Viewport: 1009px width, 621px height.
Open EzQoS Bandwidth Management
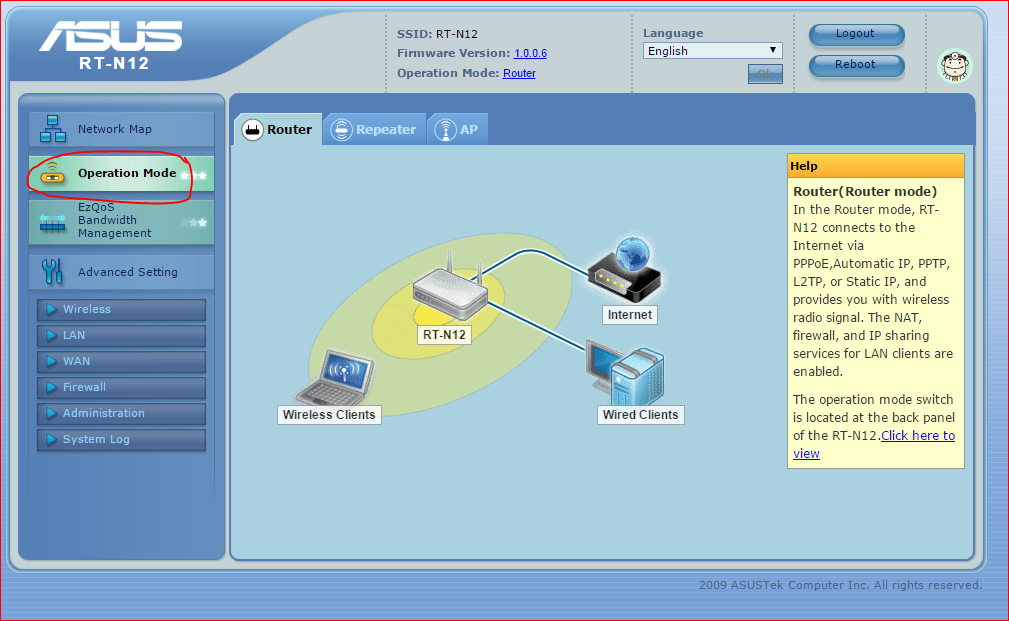pos(122,221)
